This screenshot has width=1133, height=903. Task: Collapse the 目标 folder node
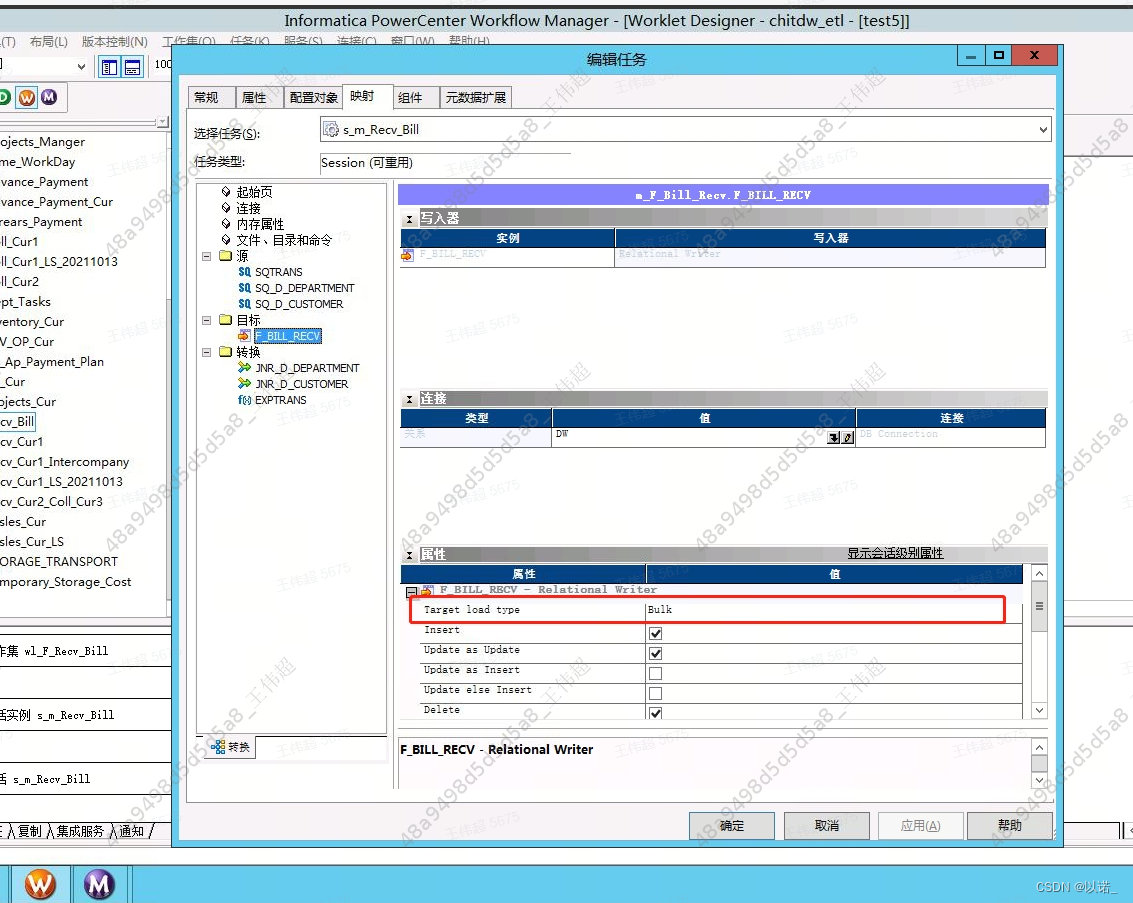[x=206, y=320]
